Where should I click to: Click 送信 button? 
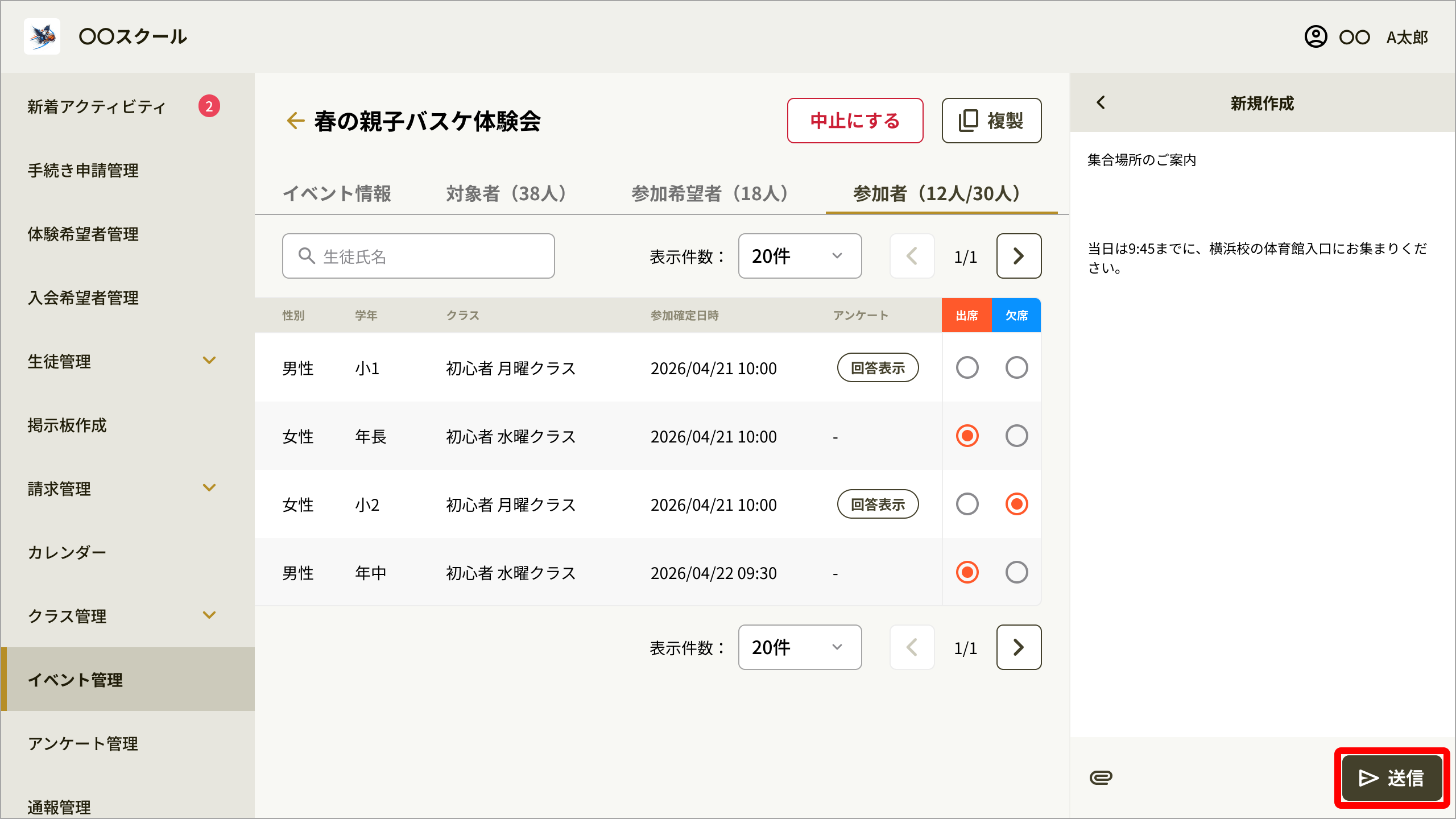tap(1392, 777)
